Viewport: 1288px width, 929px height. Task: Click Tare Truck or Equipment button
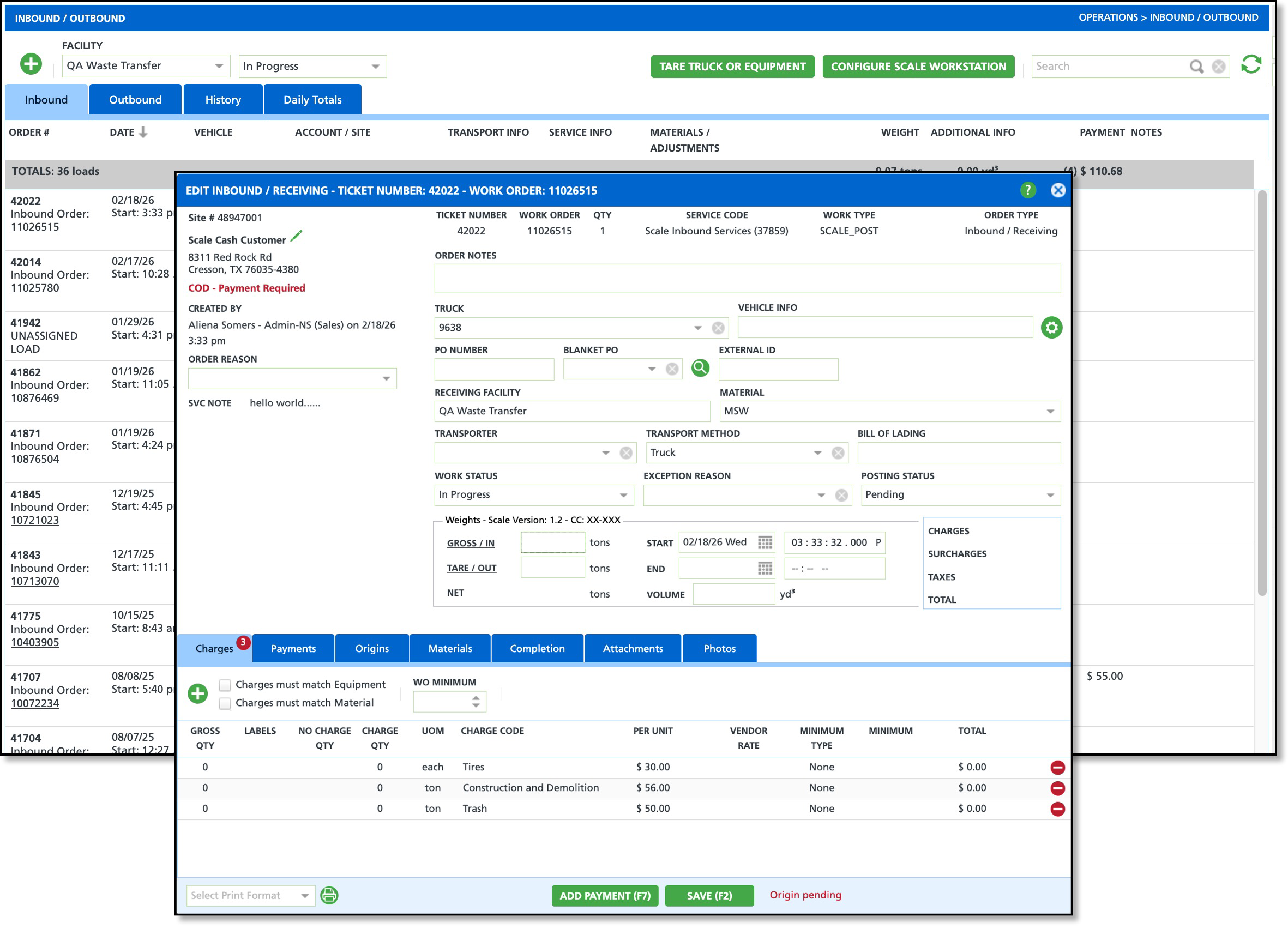732,67
